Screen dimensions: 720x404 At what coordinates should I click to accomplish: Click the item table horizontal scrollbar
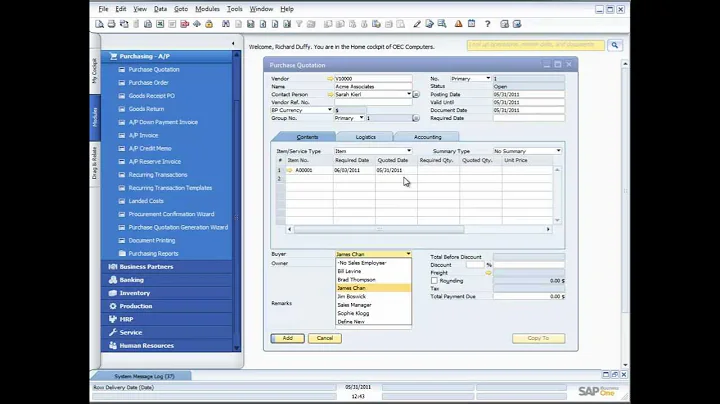pos(379,229)
